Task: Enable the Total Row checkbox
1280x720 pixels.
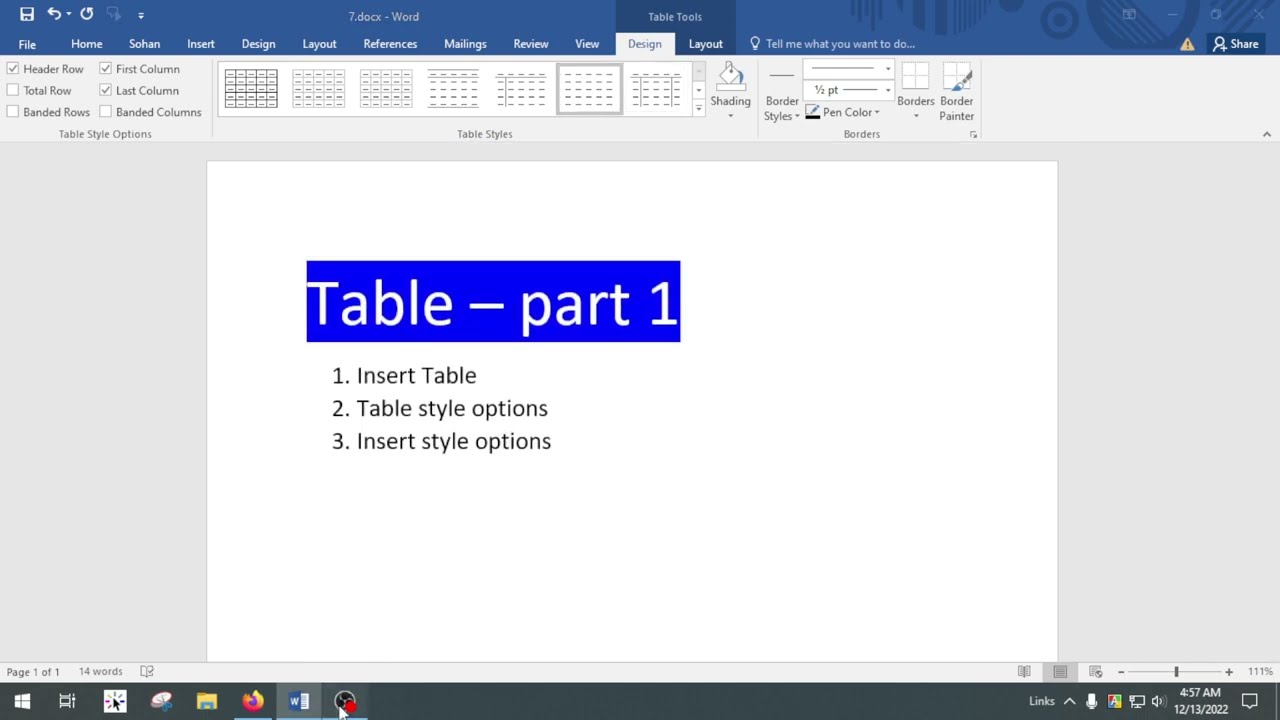Action: click(x=13, y=90)
